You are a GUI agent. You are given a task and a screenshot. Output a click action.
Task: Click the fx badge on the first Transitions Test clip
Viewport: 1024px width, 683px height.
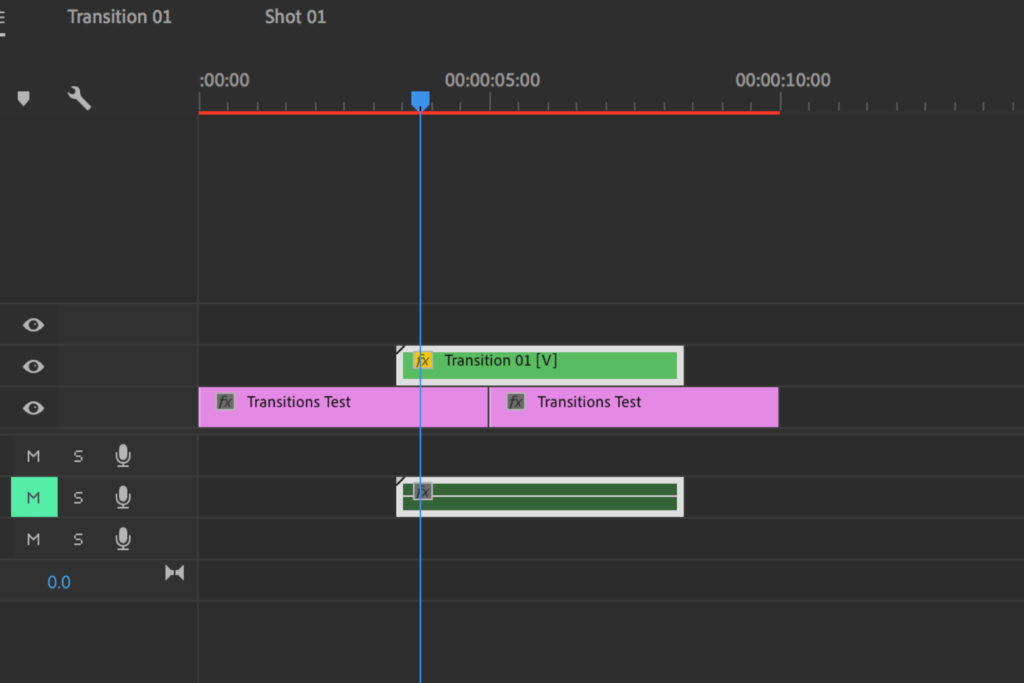point(225,402)
